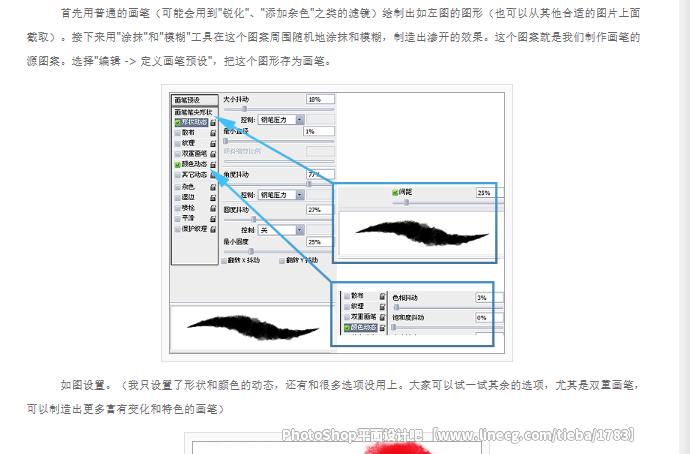This screenshot has height=454, width=690.
Task: Turn on the 平滑 checkbox
Action: tap(178, 219)
